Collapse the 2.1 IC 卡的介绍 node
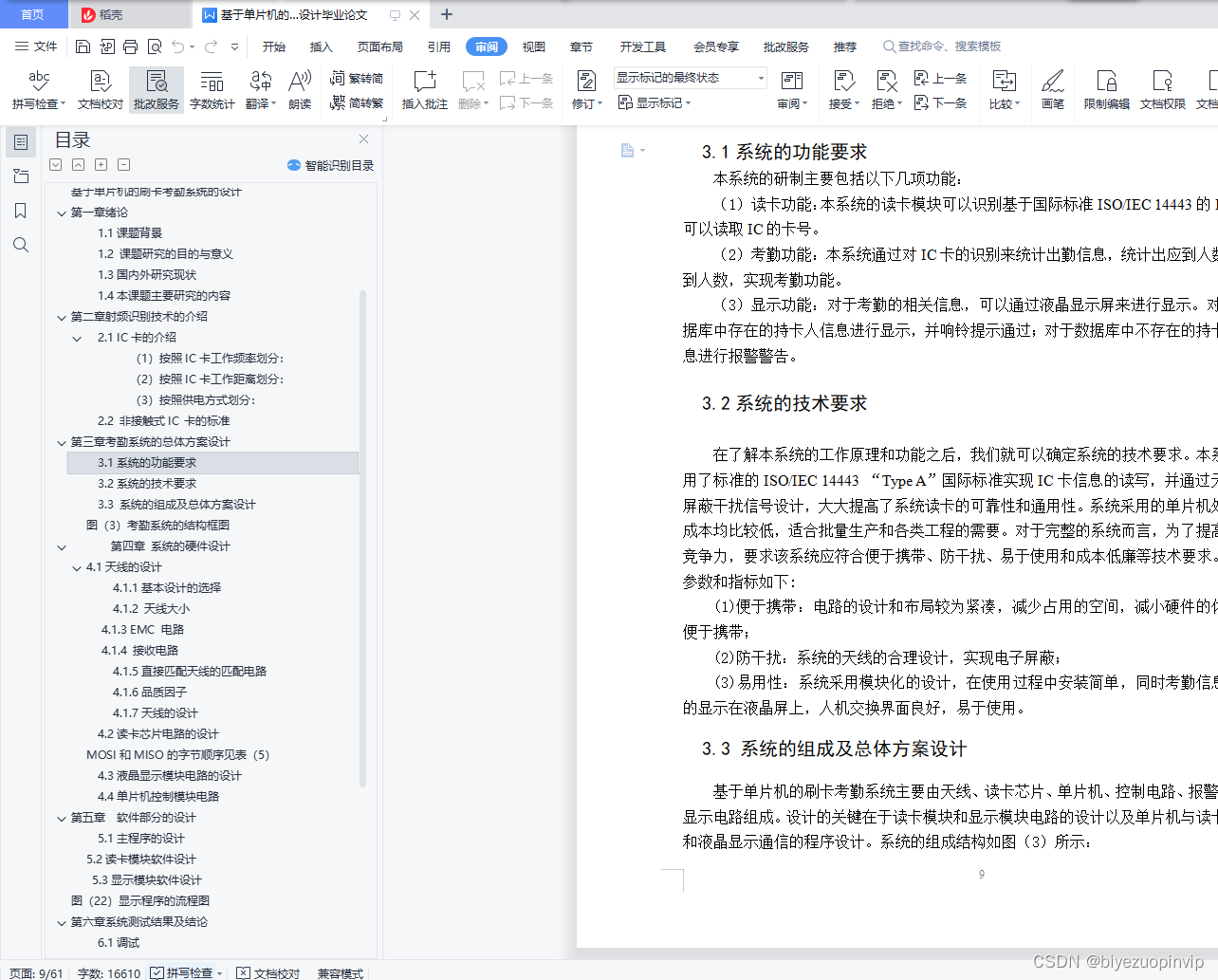 click(x=78, y=338)
